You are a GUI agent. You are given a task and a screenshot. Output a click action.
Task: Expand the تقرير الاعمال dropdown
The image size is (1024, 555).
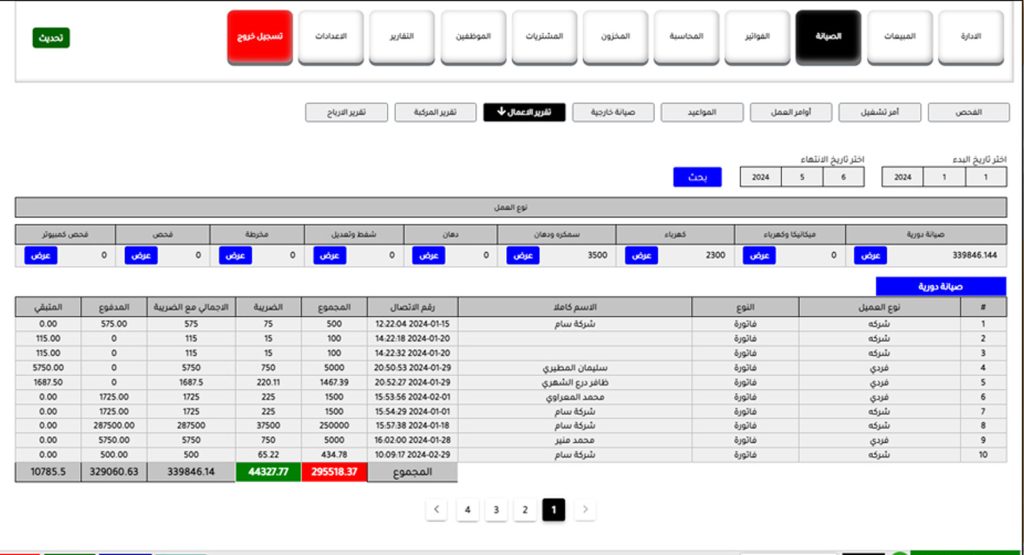(x=524, y=112)
